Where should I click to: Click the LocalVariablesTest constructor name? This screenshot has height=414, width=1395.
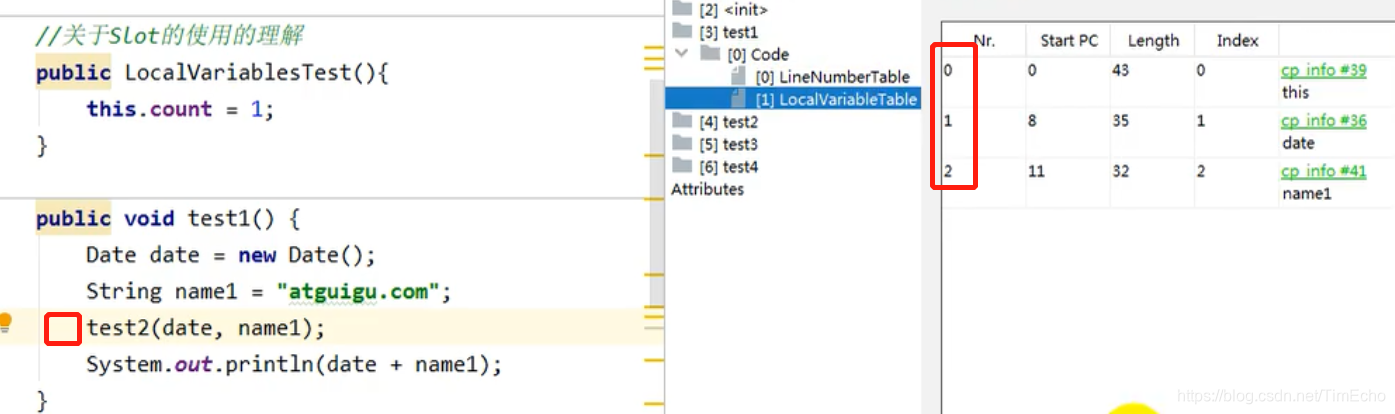coord(238,72)
